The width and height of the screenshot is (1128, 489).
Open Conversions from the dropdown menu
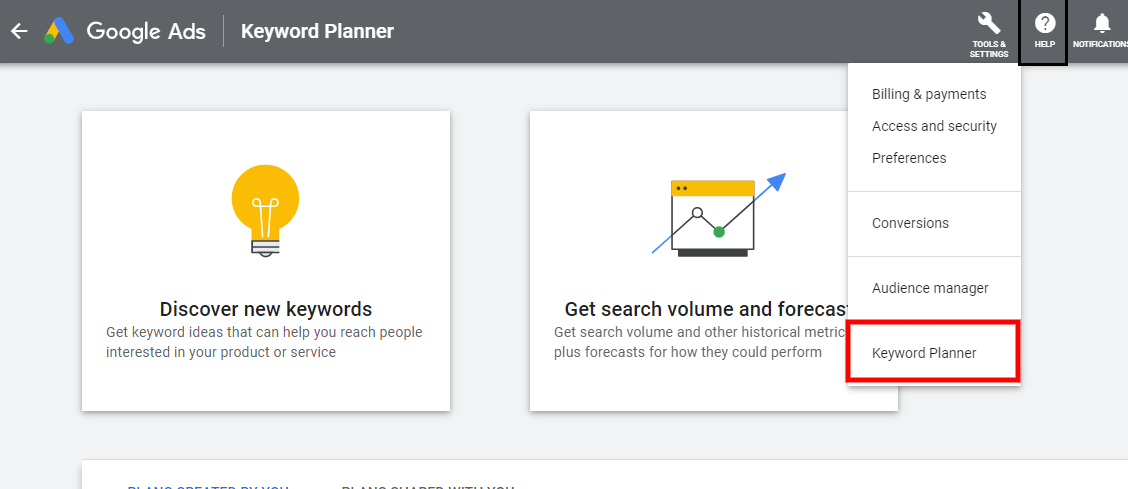910,223
